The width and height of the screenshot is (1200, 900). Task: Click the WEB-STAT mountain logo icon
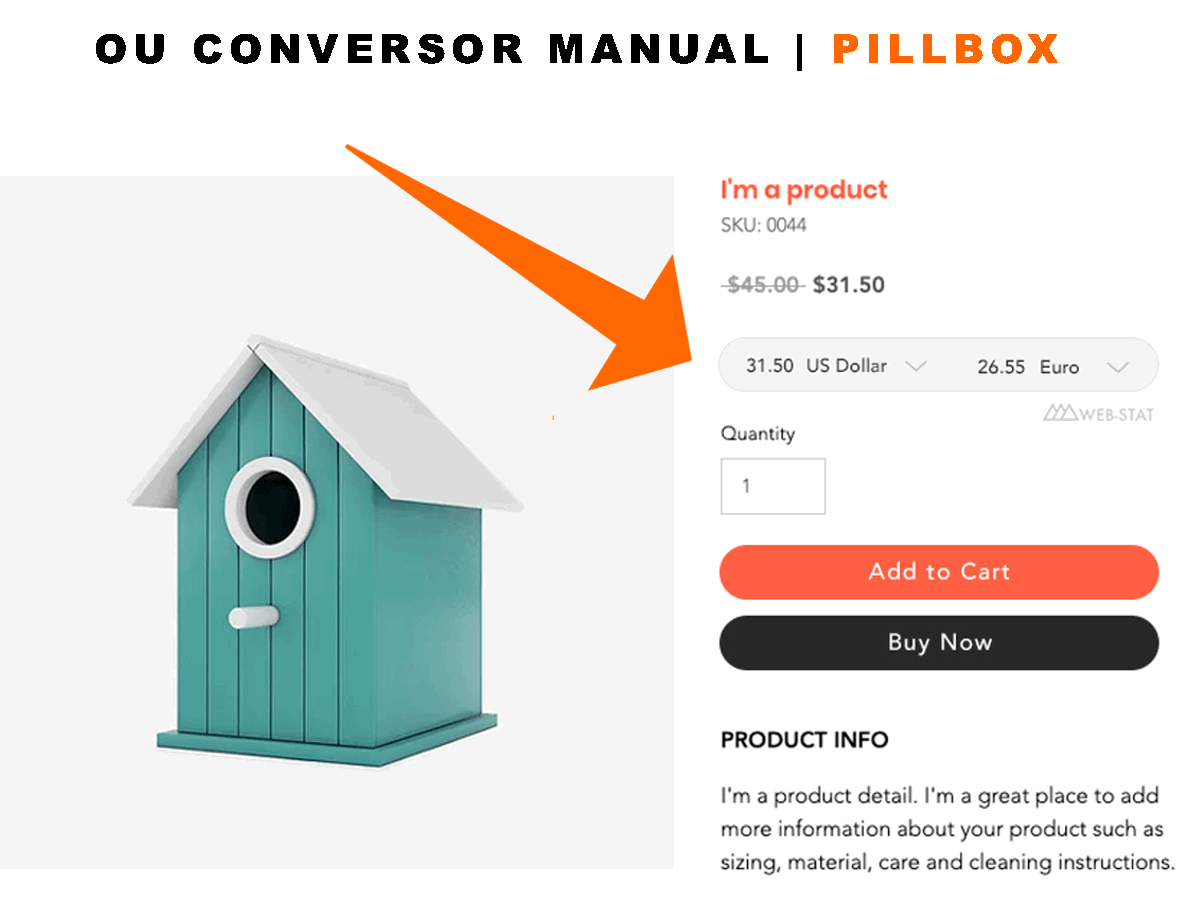click(1060, 413)
